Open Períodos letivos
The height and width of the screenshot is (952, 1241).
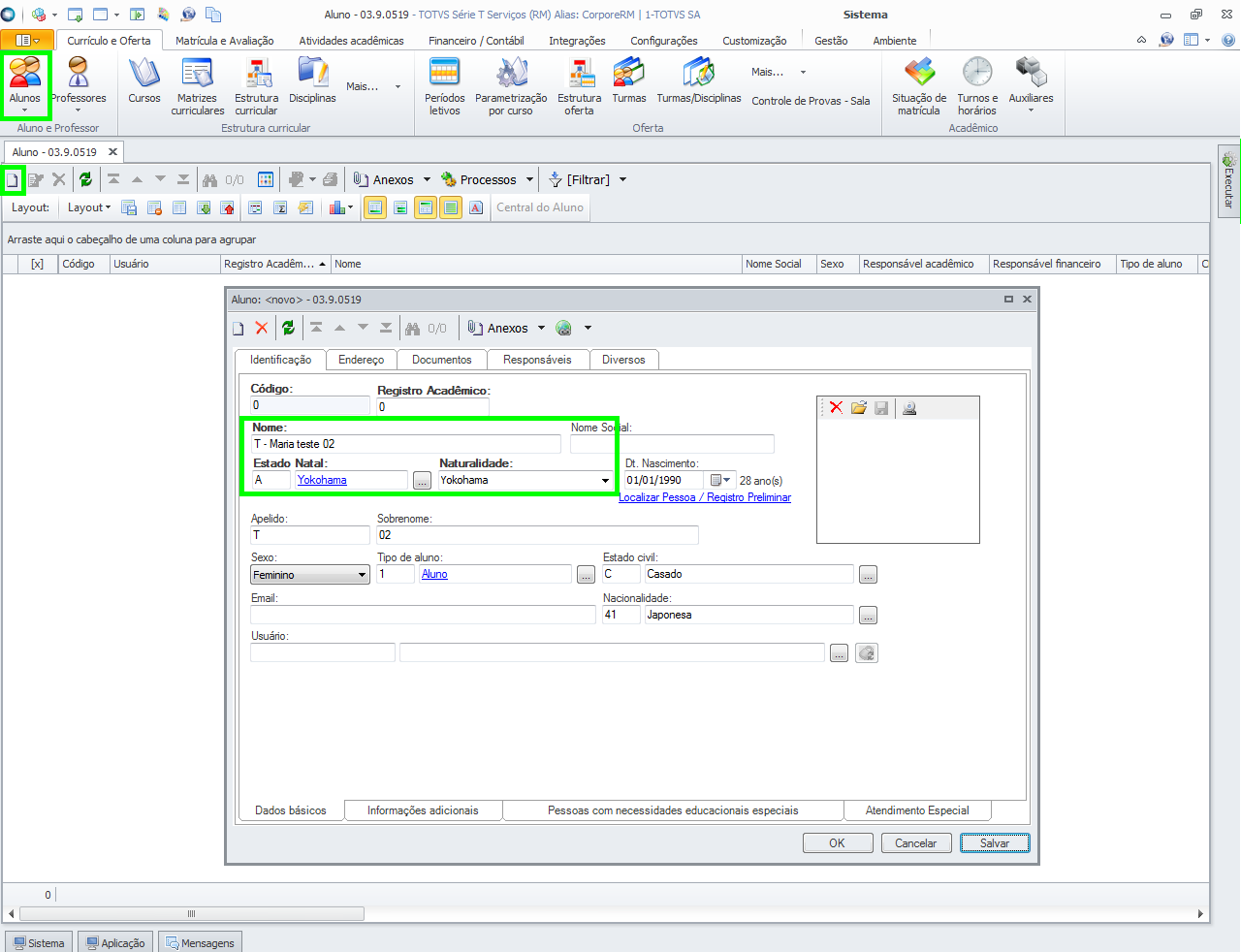point(444,86)
